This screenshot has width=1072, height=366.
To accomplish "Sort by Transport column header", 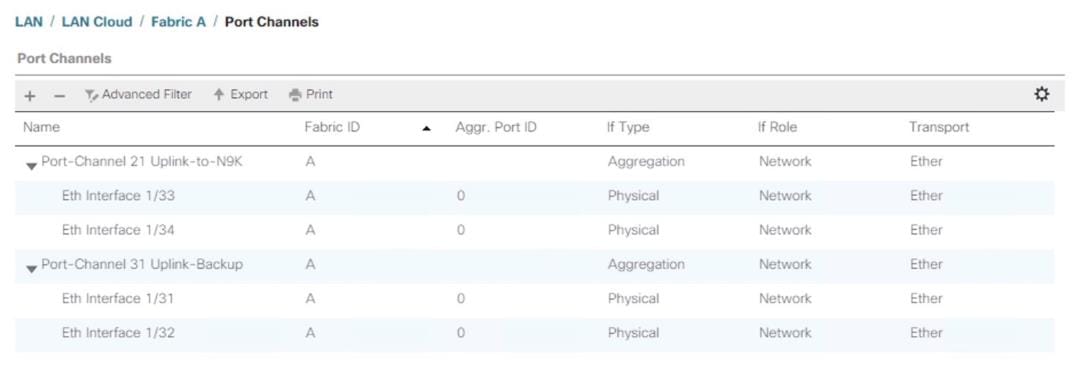I will coord(939,127).
